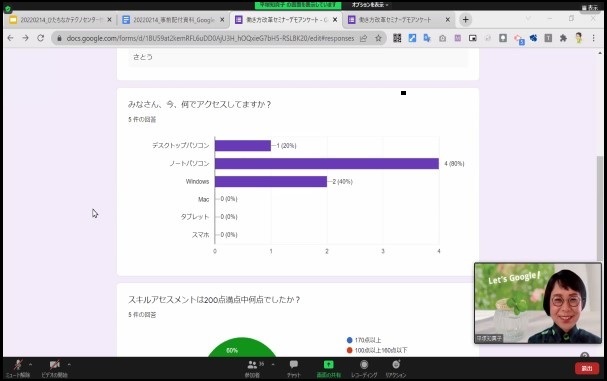This screenshot has height=381, width=607.
Task: Click the デスクトップパソコン bar in chart
Action: click(243, 146)
